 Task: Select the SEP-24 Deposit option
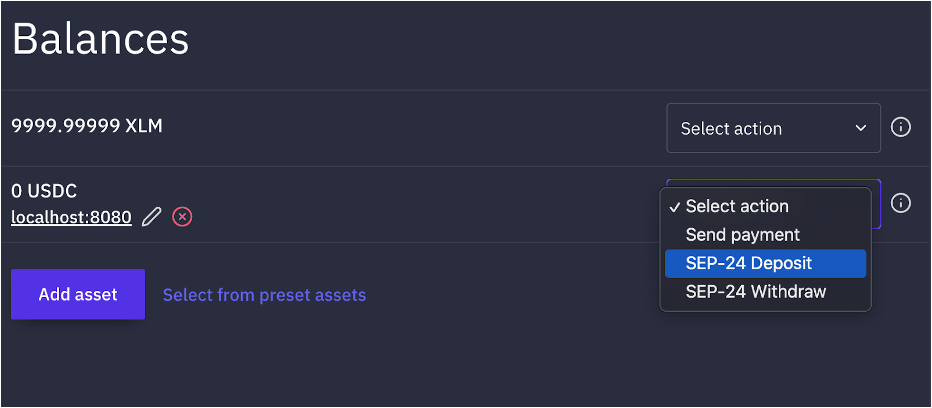click(748, 264)
